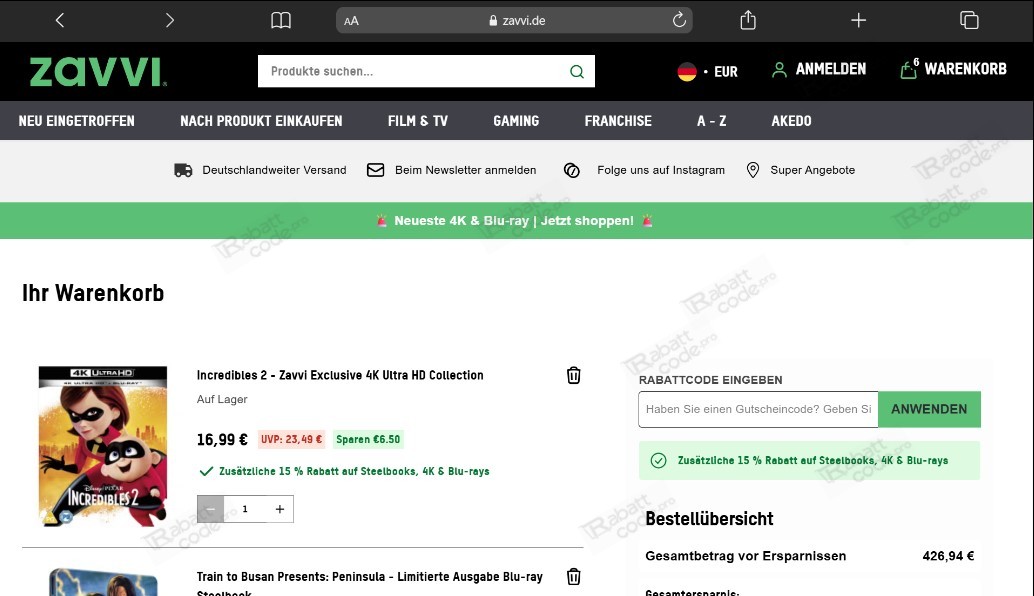The width and height of the screenshot is (1034, 596).
Task: Click 15 % Rabatt offer text under Incredibles 2
Action: coord(354,471)
